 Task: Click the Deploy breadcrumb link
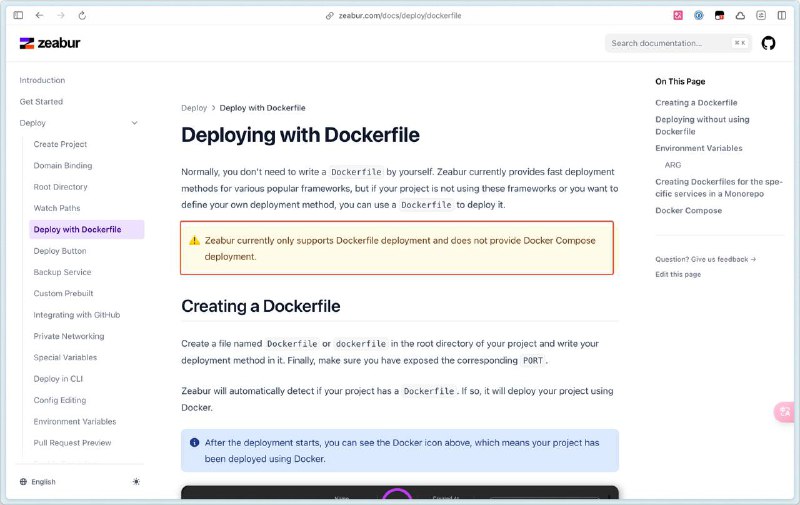pos(194,108)
